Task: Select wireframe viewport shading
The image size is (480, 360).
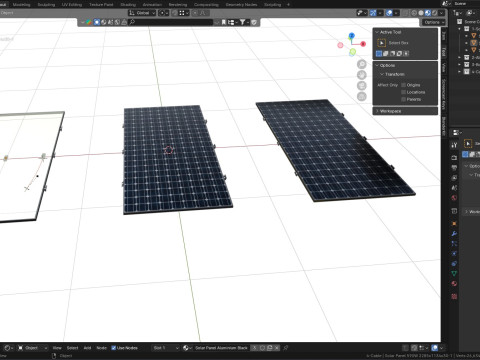Action: 414,13
